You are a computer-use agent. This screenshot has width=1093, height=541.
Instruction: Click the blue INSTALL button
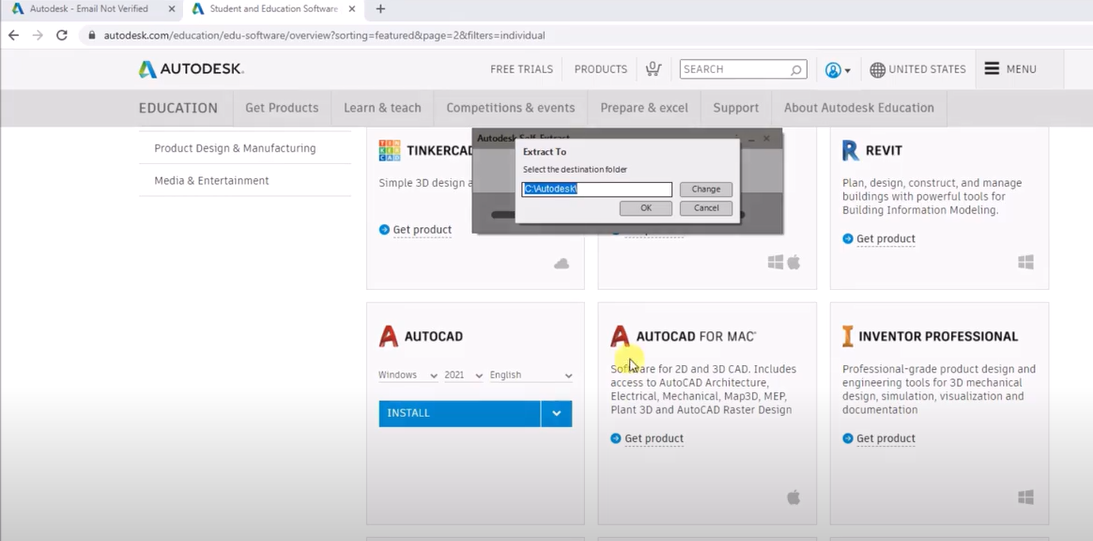point(459,413)
